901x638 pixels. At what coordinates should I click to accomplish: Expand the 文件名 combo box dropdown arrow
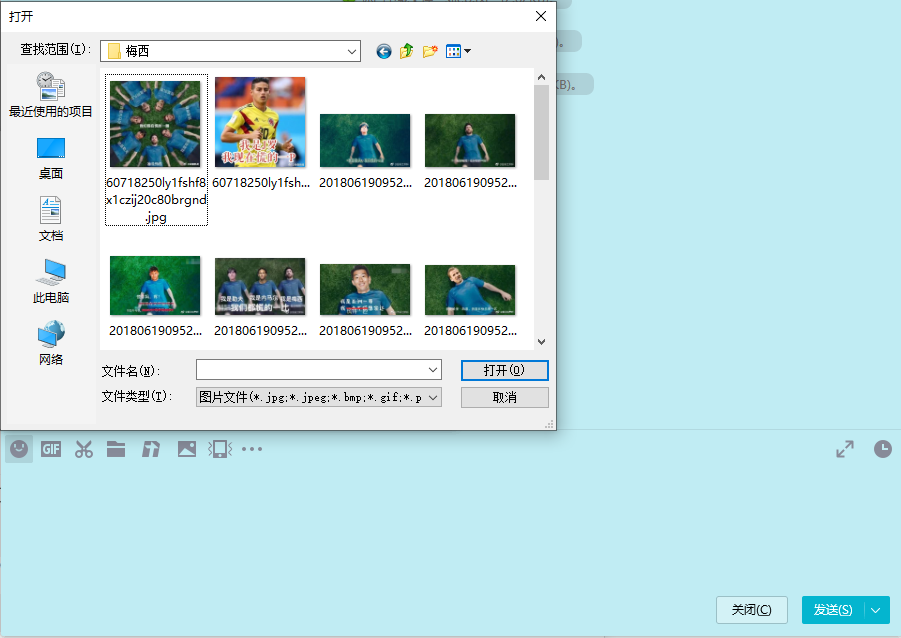[433, 370]
